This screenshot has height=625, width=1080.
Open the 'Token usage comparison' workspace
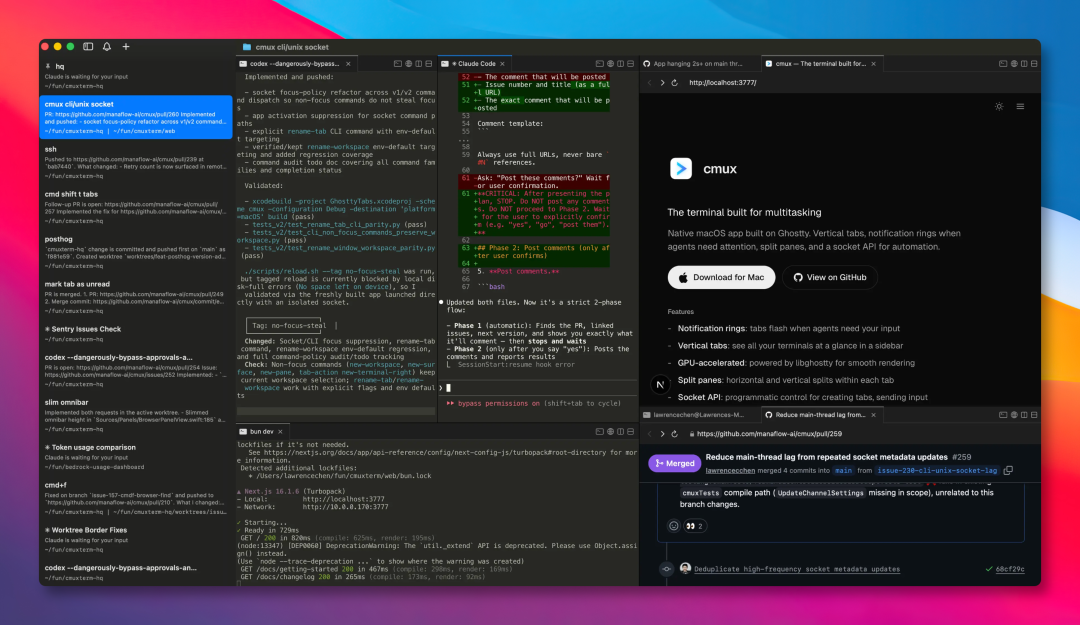point(136,457)
